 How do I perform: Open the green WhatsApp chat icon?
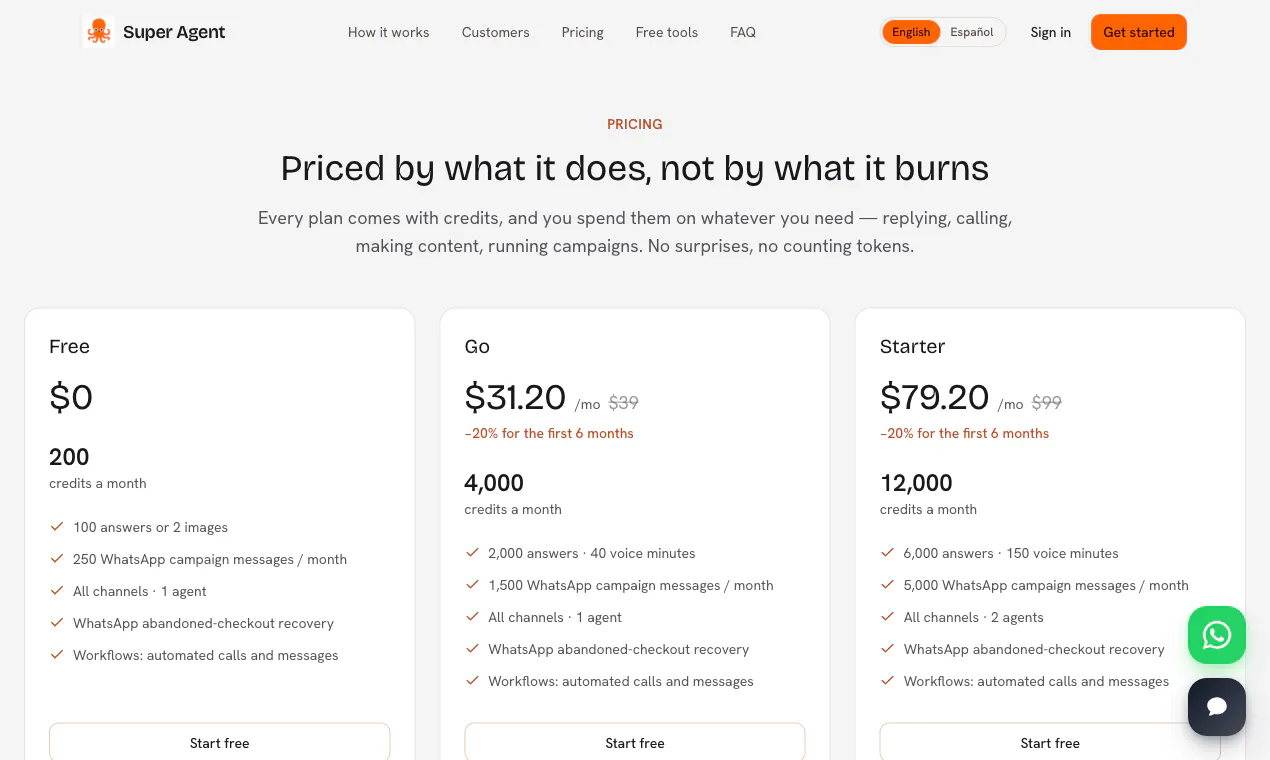click(1217, 635)
